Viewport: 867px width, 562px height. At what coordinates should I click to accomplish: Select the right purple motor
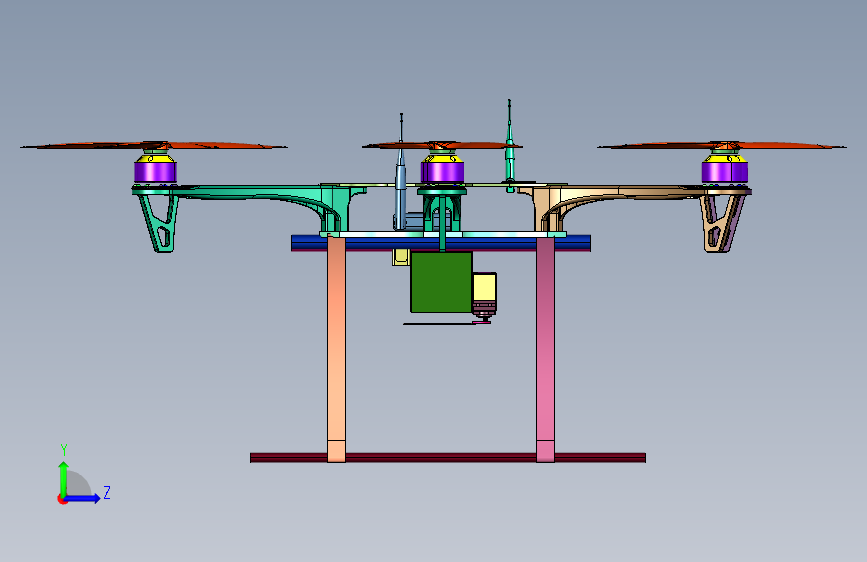coord(725,172)
